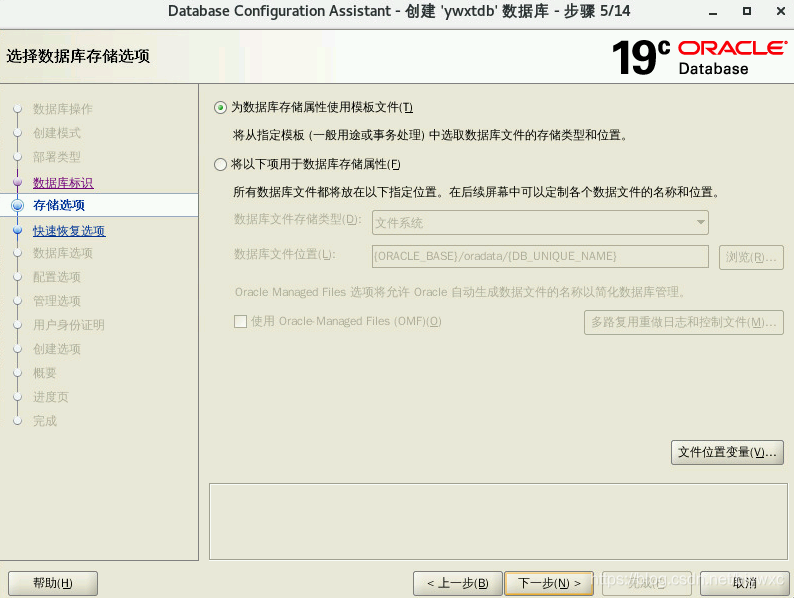This screenshot has width=794, height=598.
Task: Click the 文件位置变量(V)... button
Action: [x=727, y=452]
